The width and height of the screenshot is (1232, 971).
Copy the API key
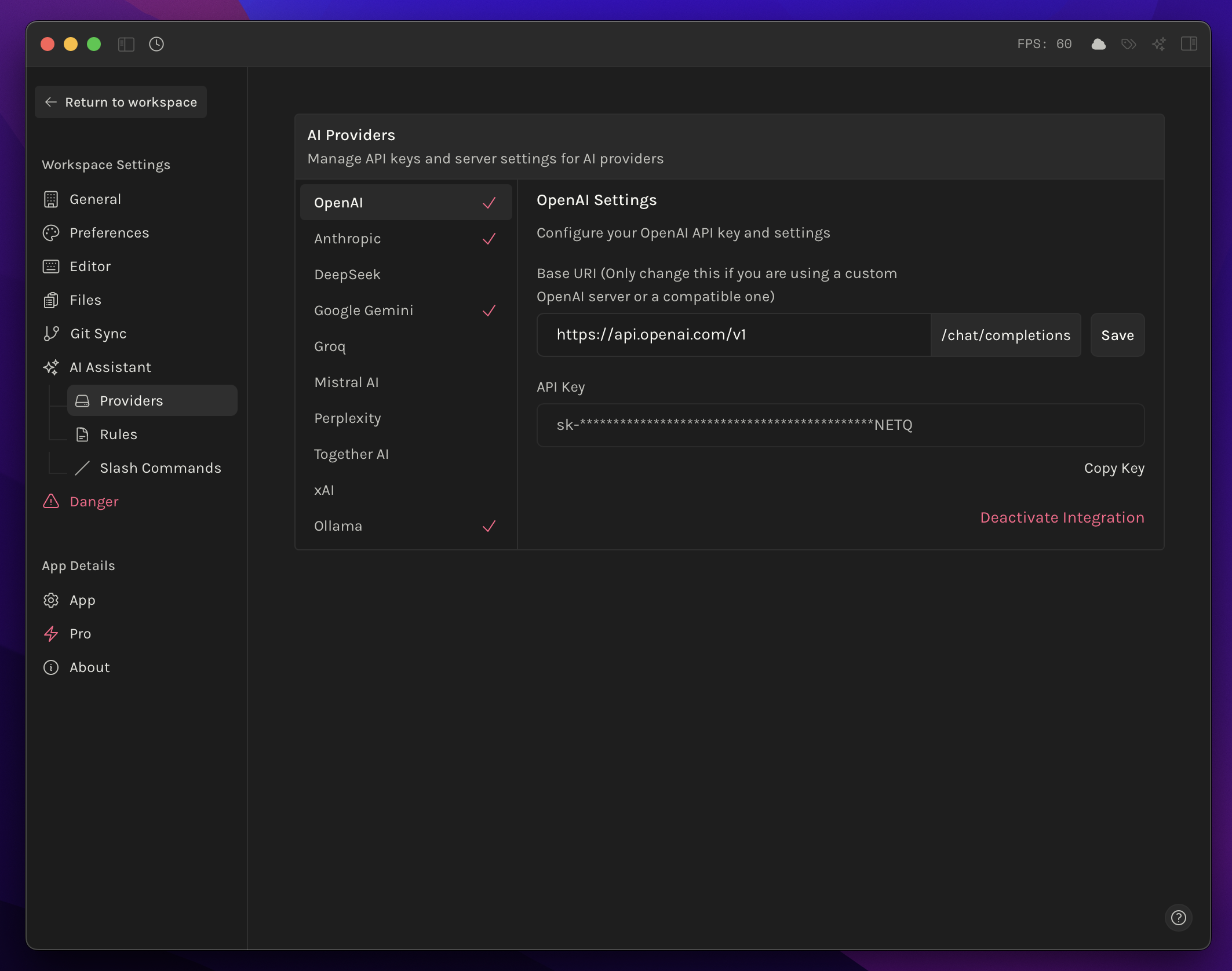(1114, 468)
